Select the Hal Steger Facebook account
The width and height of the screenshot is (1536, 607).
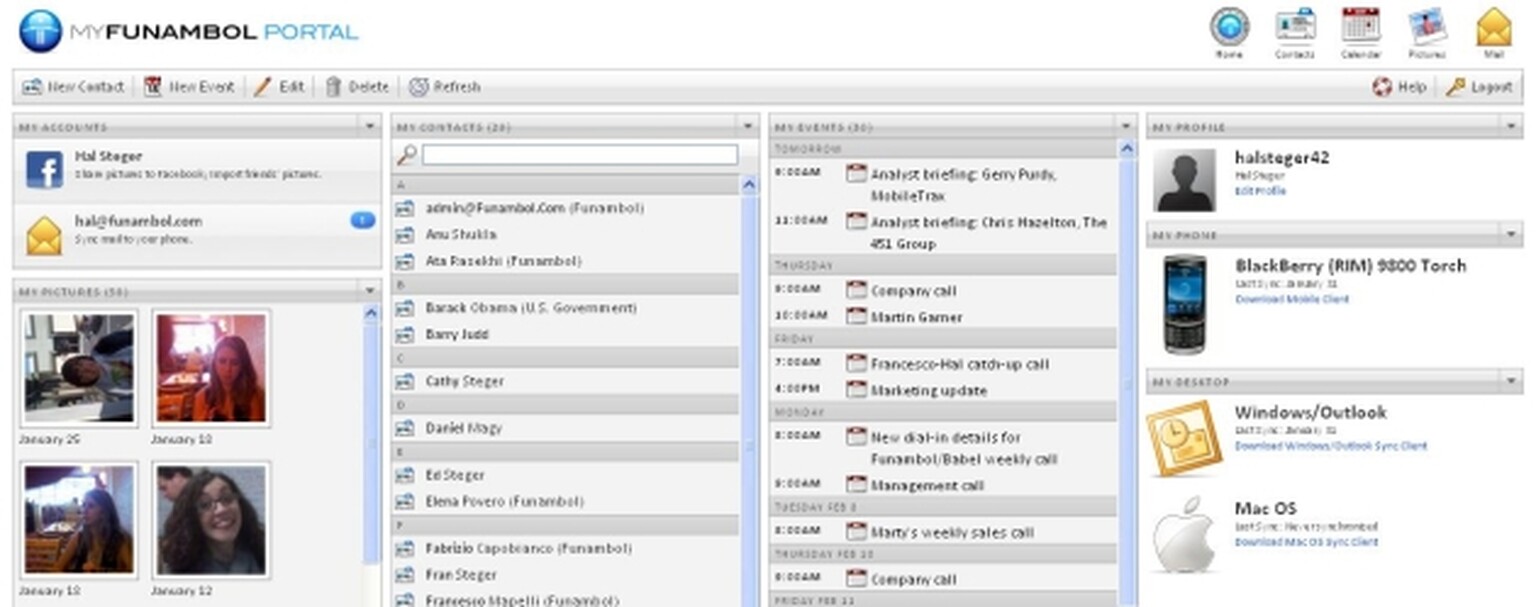click(x=197, y=170)
